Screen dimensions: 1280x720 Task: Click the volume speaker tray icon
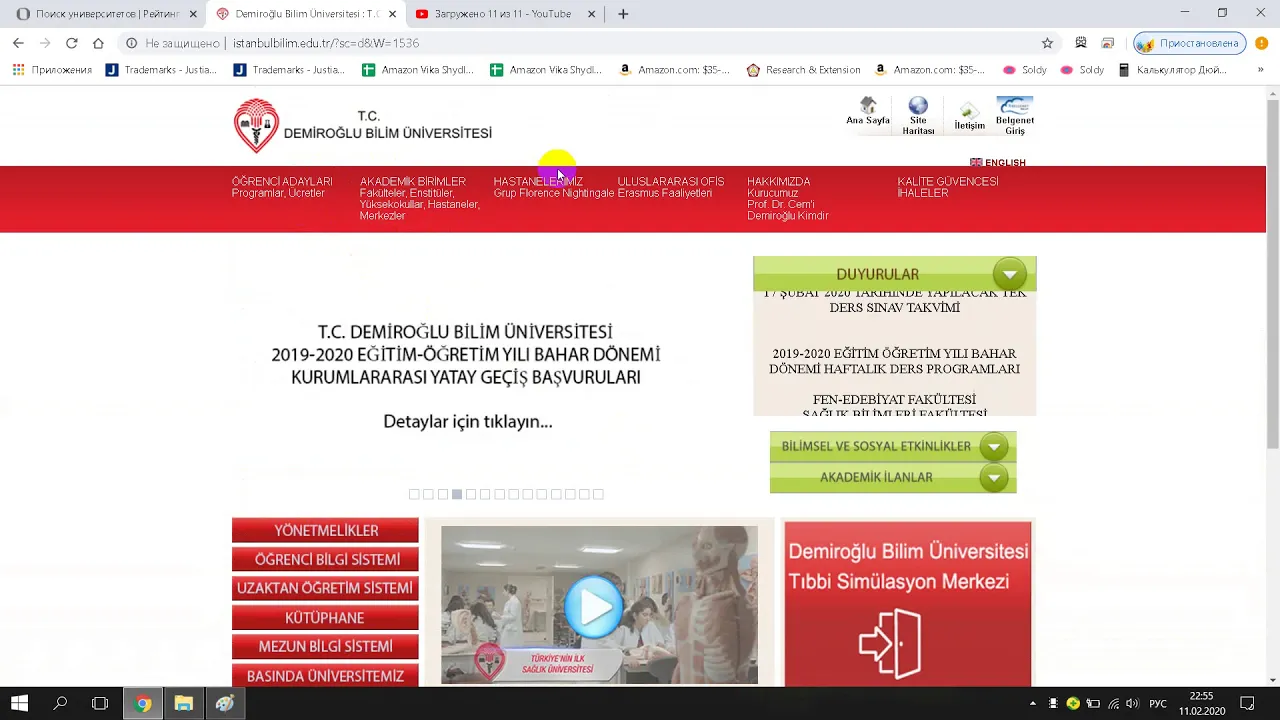click(1134, 703)
